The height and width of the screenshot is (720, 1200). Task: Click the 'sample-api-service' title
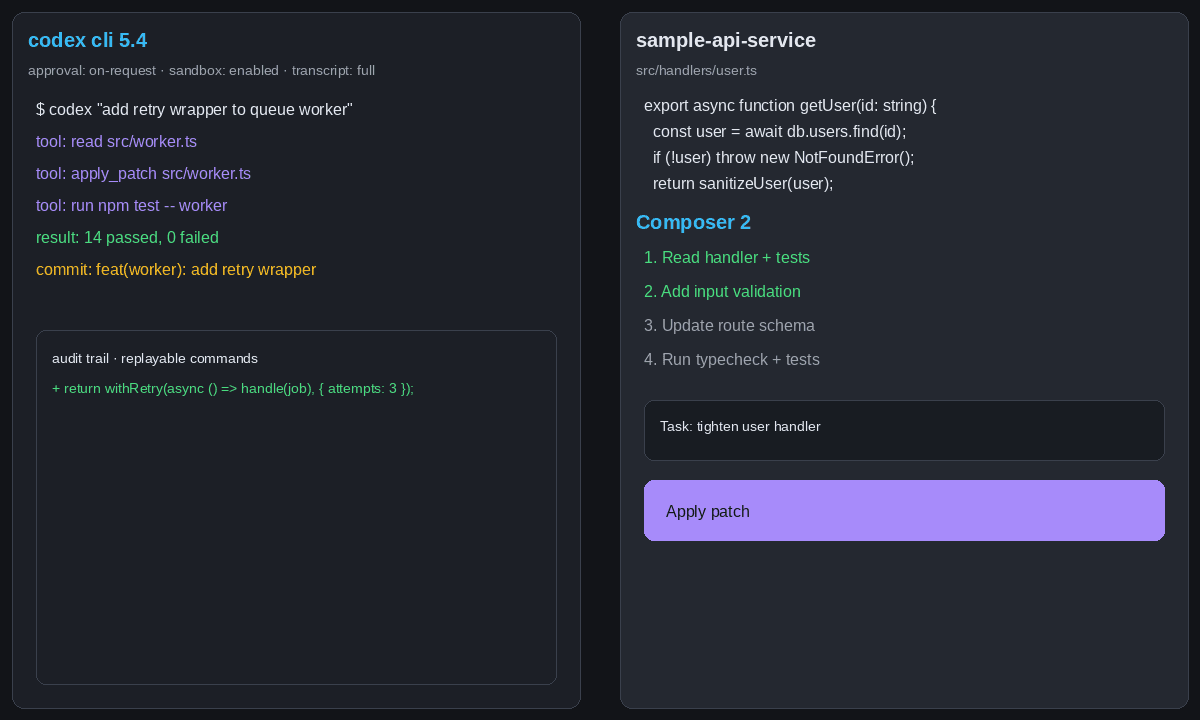coord(726,40)
